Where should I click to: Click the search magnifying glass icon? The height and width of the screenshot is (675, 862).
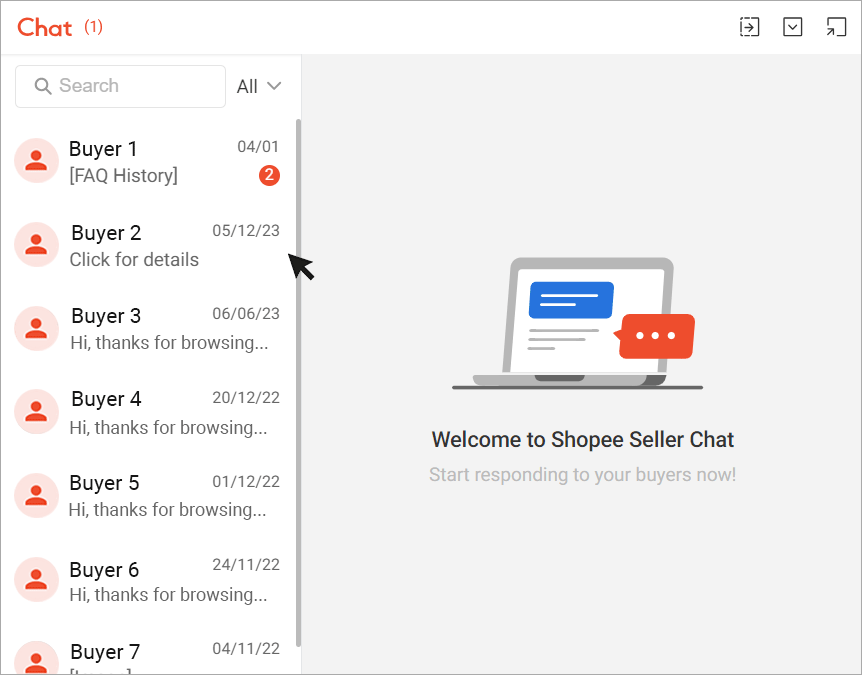(x=43, y=87)
